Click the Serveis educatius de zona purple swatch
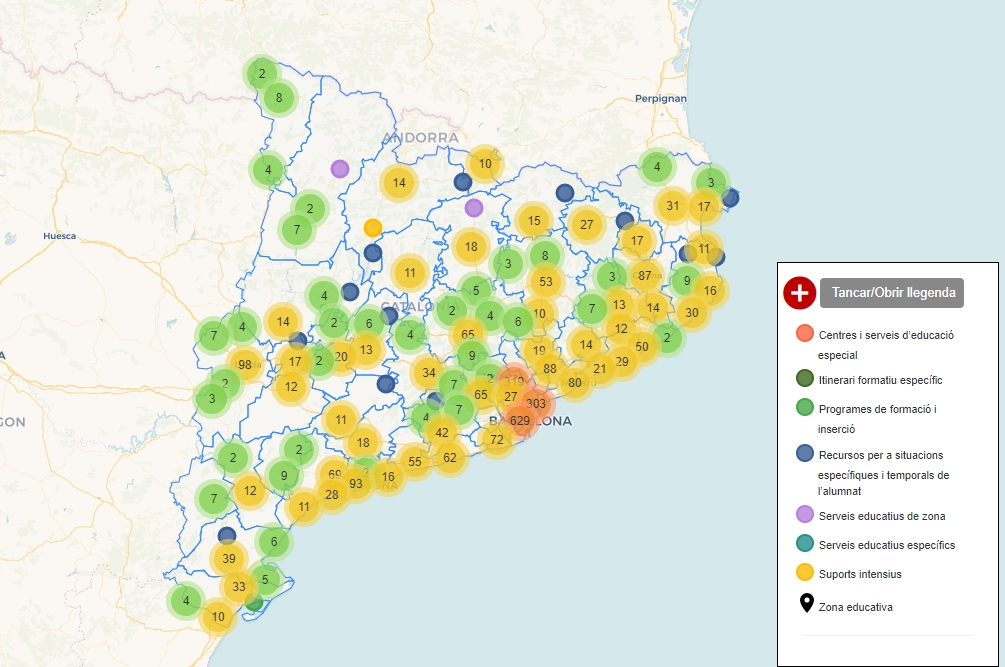 [805, 515]
